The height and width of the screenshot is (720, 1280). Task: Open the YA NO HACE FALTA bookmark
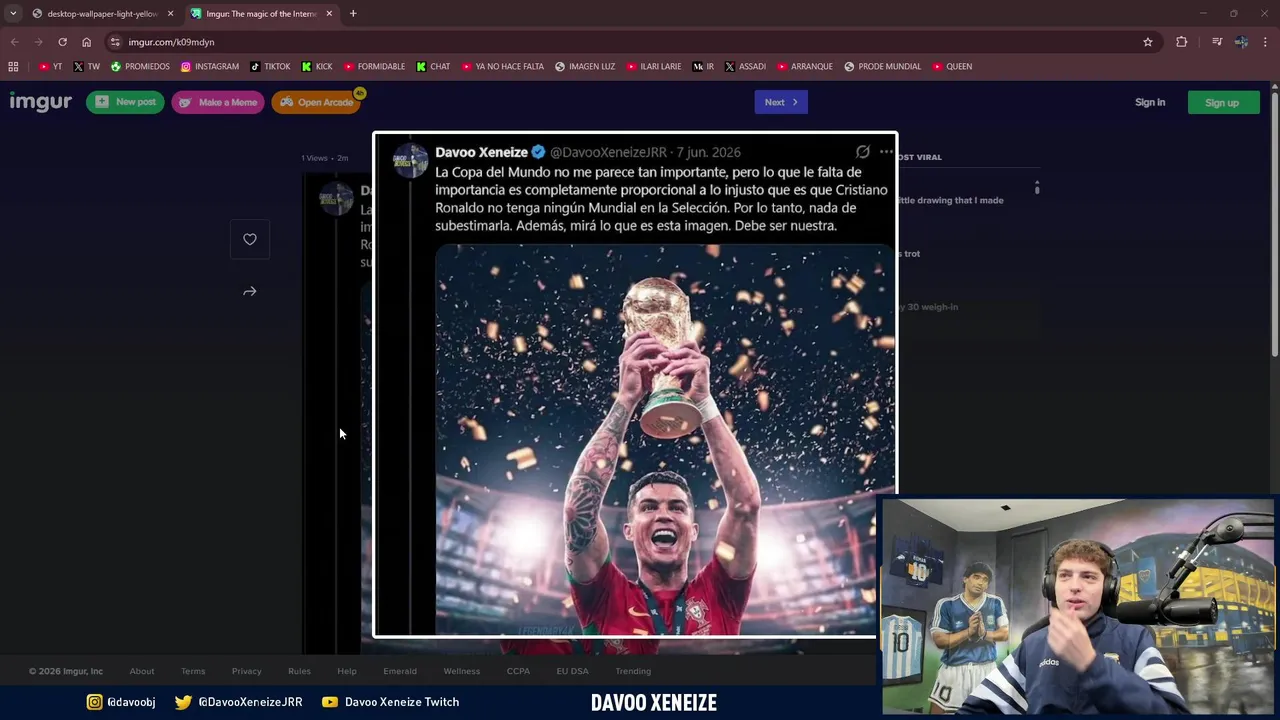[x=503, y=67]
